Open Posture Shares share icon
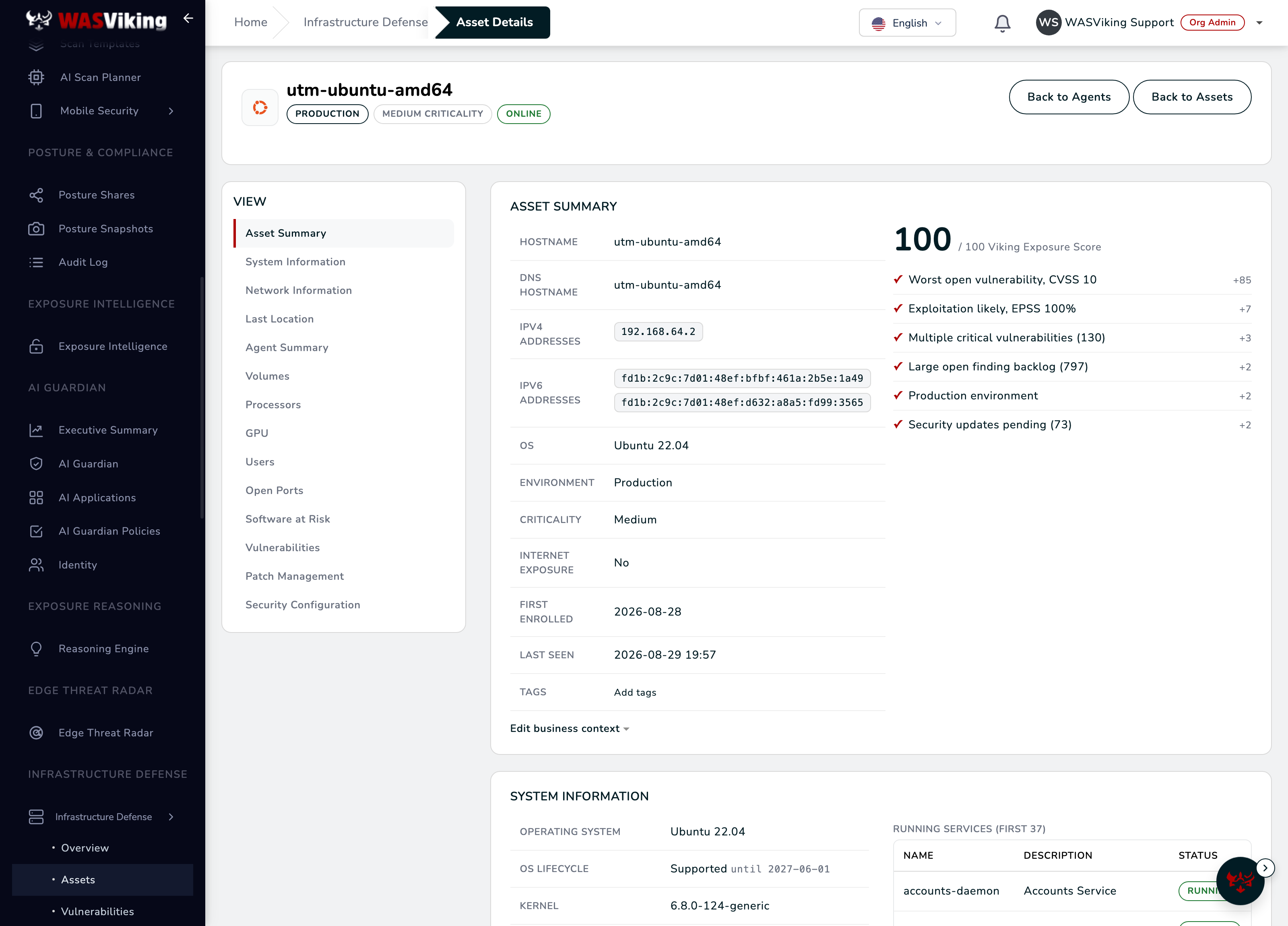The image size is (1288, 926). pos(36,195)
